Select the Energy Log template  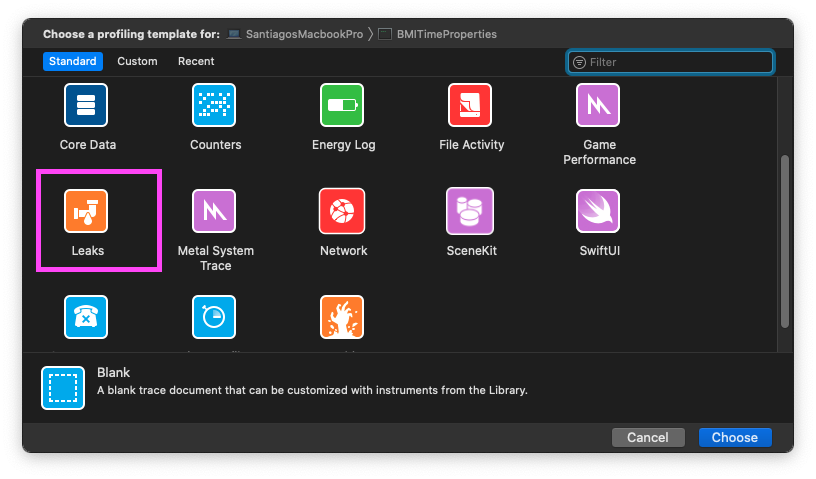click(x=342, y=105)
